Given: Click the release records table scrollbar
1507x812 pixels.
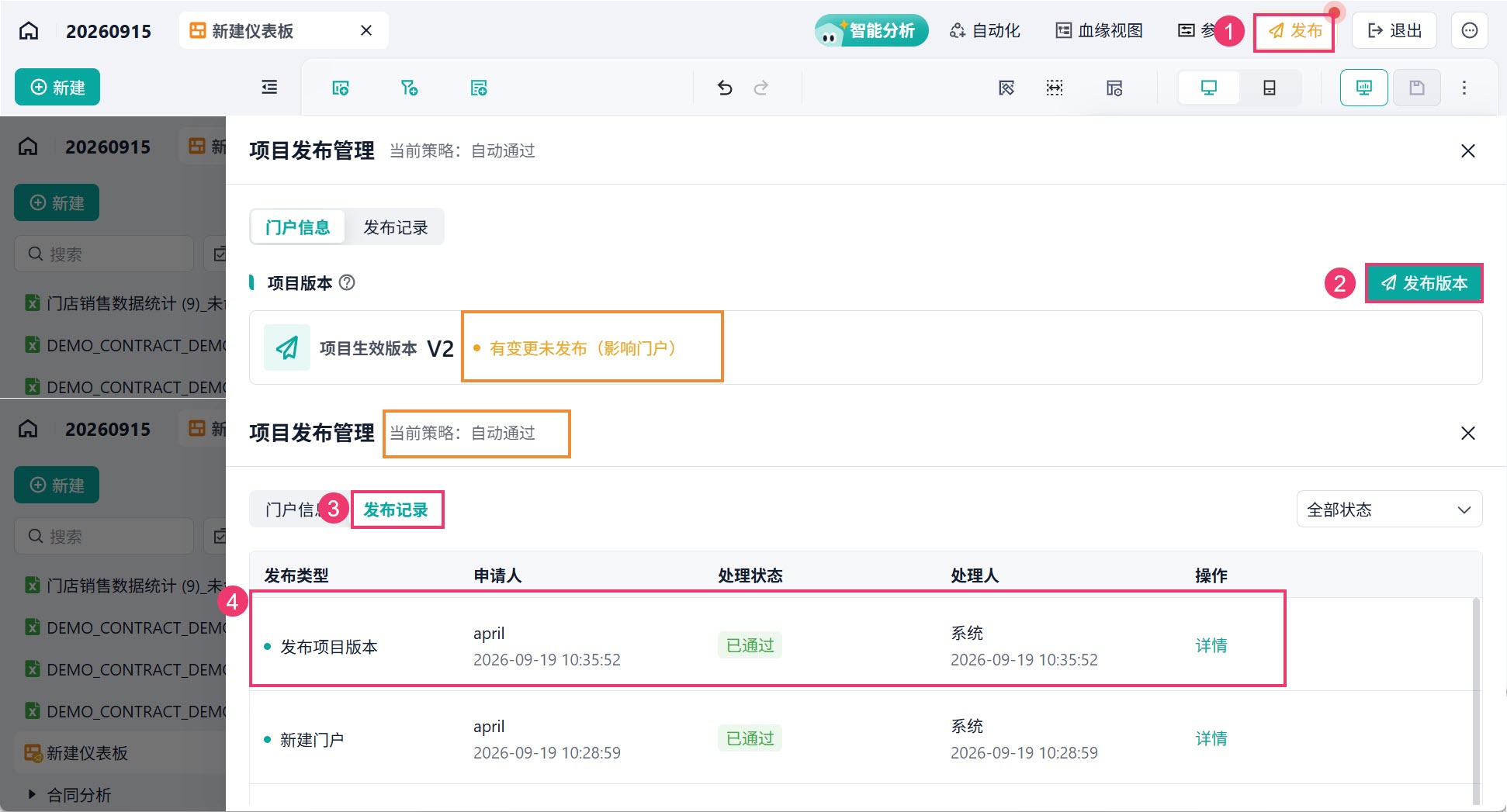Looking at the screenshot, I should [x=1476, y=701].
